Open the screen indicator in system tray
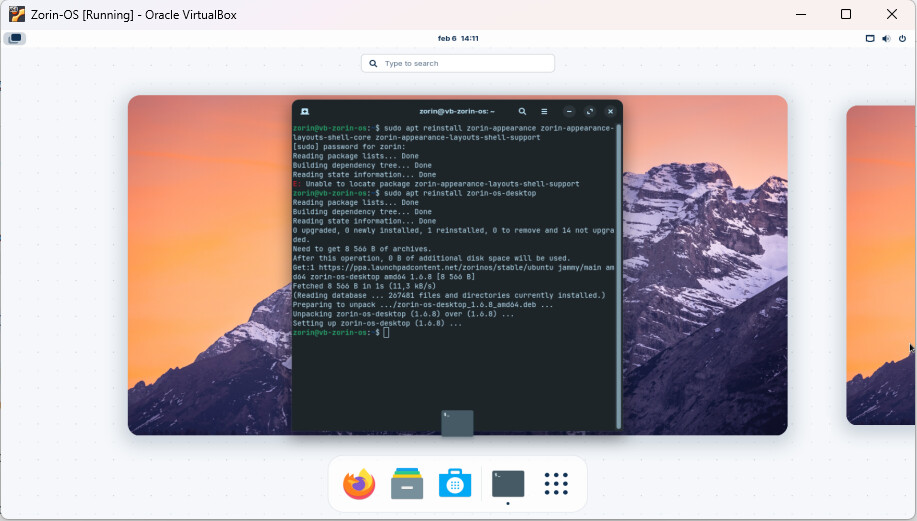 (x=870, y=39)
